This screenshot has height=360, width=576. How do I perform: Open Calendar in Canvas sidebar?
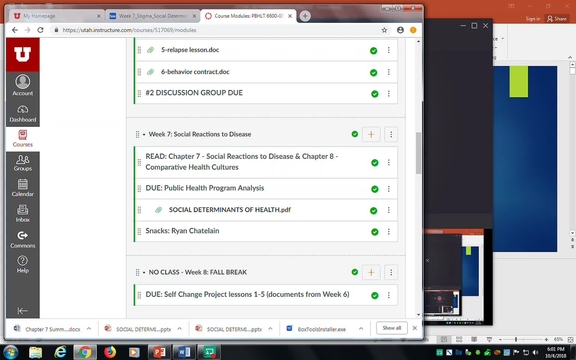coord(22,188)
